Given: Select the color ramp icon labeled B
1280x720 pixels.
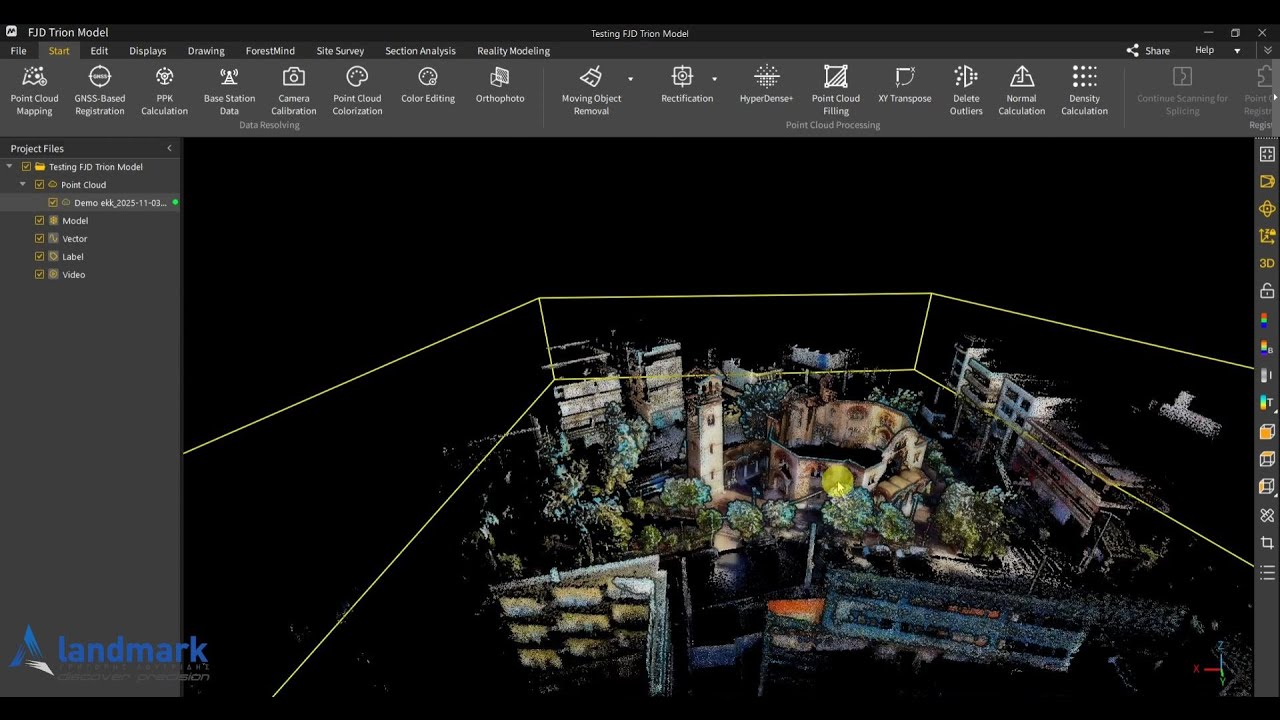Looking at the screenshot, I should (x=1267, y=348).
